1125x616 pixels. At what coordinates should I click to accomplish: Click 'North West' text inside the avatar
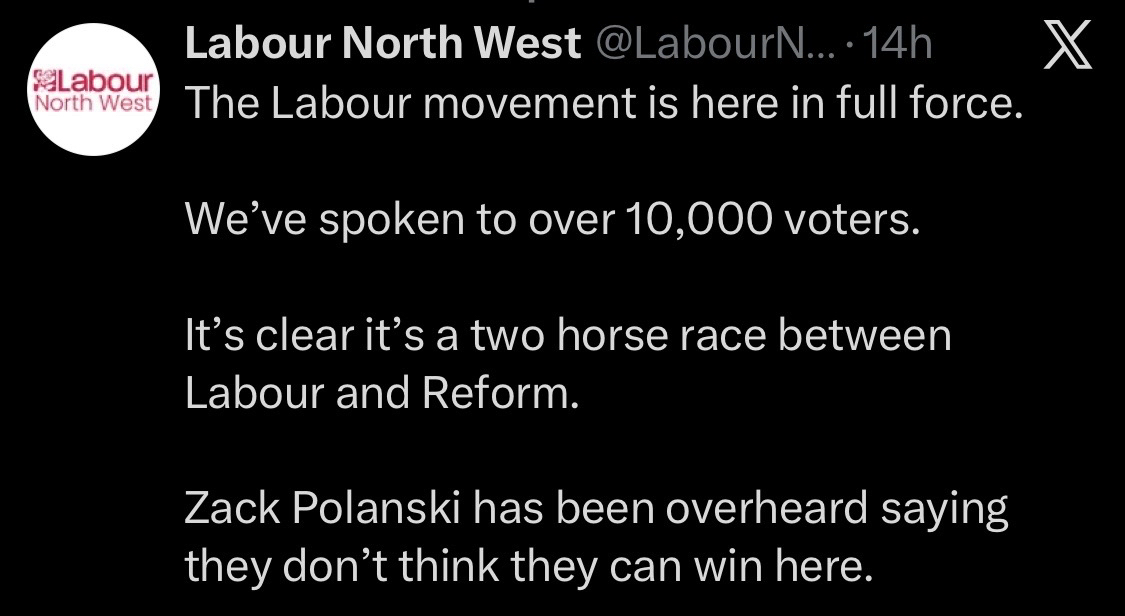pyautogui.click(x=94, y=102)
